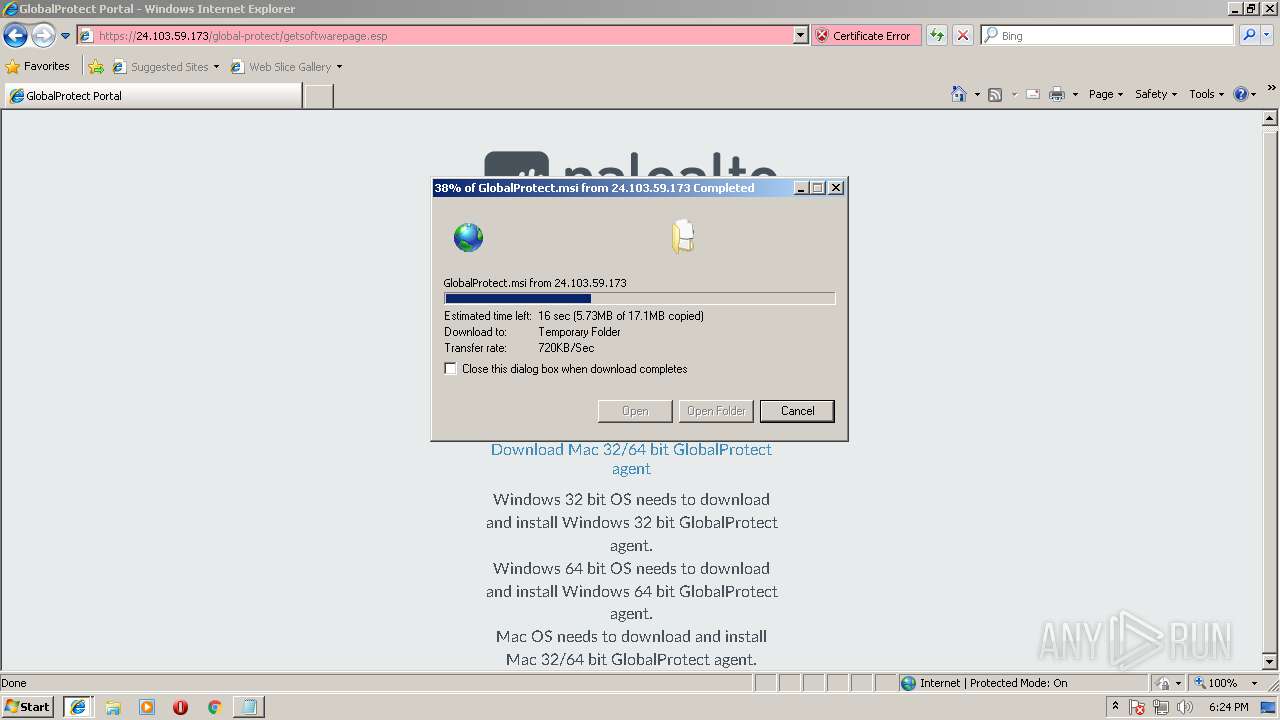This screenshot has height=720, width=1280.
Task: Click the Certificate Error shield button
Action: coord(864,36)
